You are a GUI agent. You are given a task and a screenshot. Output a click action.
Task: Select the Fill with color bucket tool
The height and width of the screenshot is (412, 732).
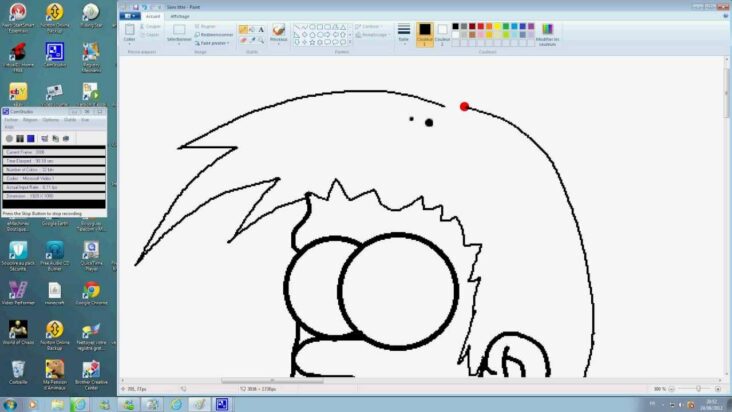pyautogui.click(x=252, y=30)
